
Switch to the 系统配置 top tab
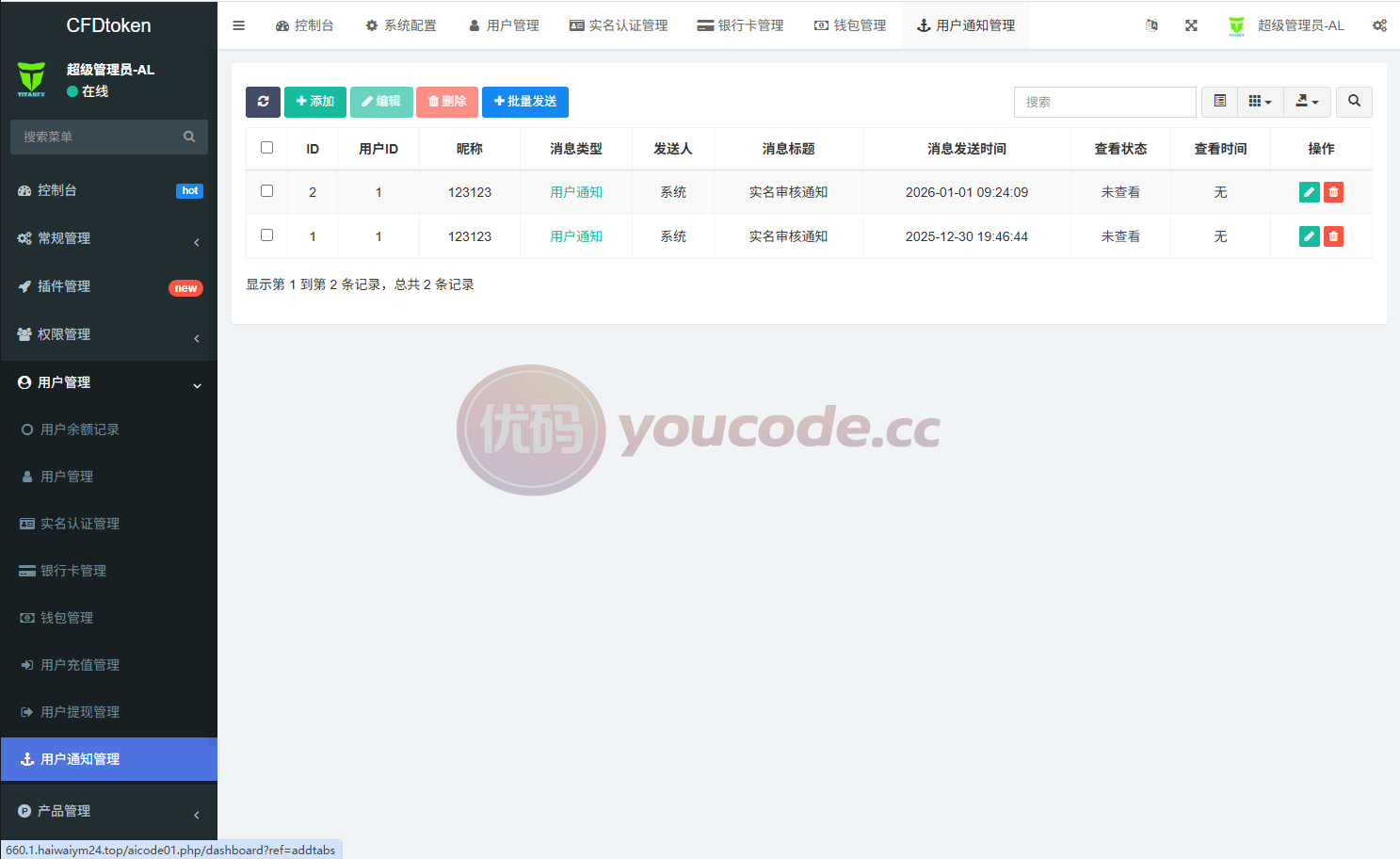click(401, 25)
